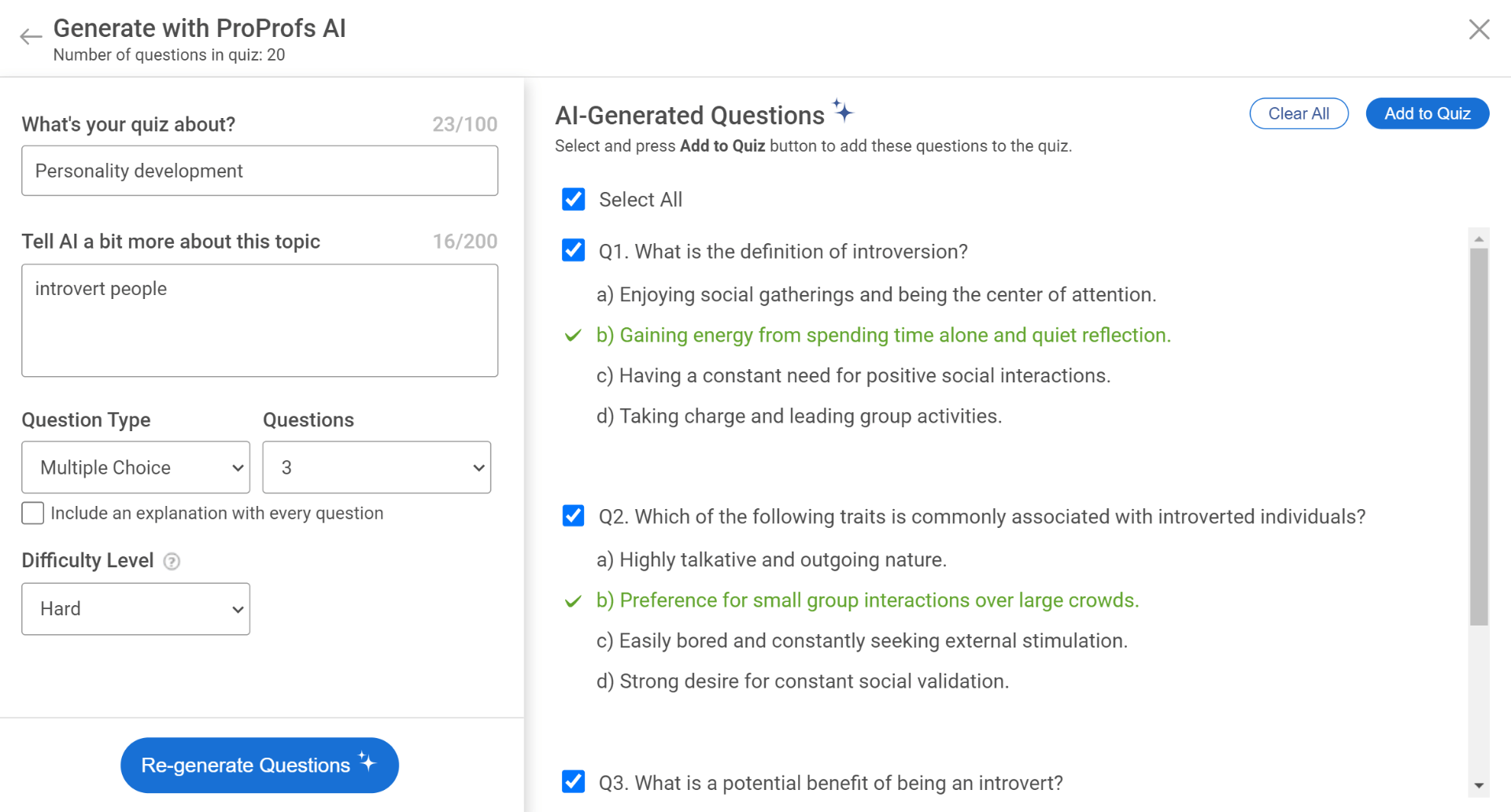1511x812 pixels.
Task: Change the number of Questions from 3
Action: coord(376,467)
